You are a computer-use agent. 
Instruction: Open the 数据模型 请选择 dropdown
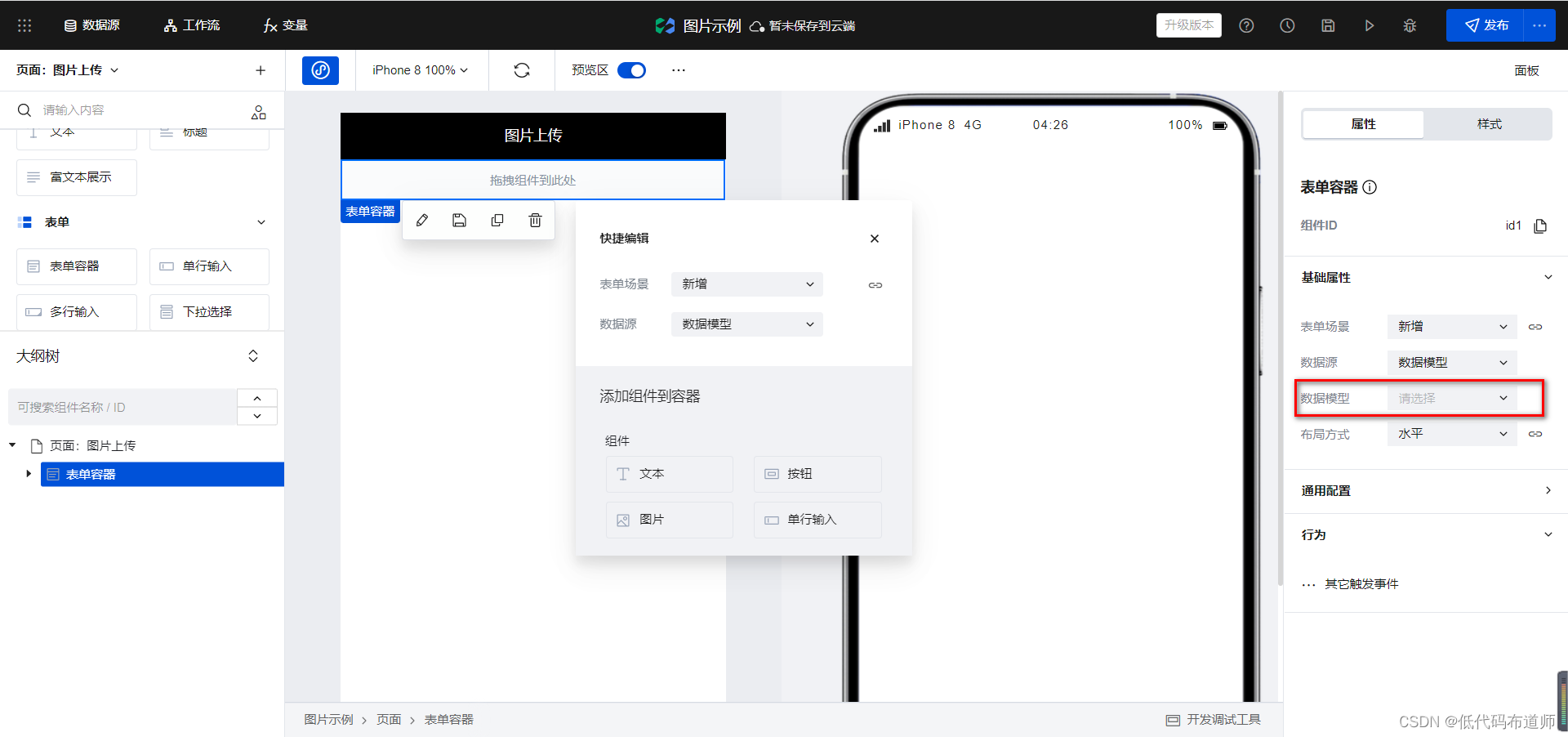pos(1452,399)
